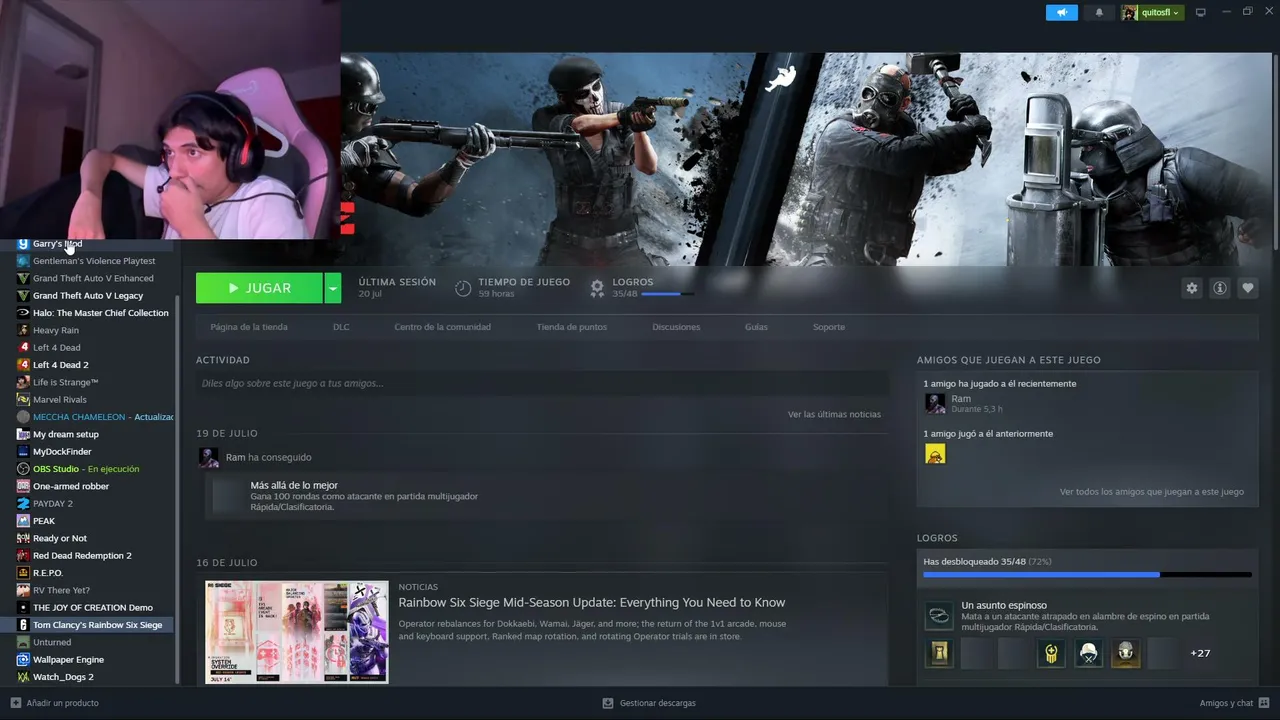
Task: Select Grand Theft Auto V Legacy icon
Action: [x=23, y=296]
